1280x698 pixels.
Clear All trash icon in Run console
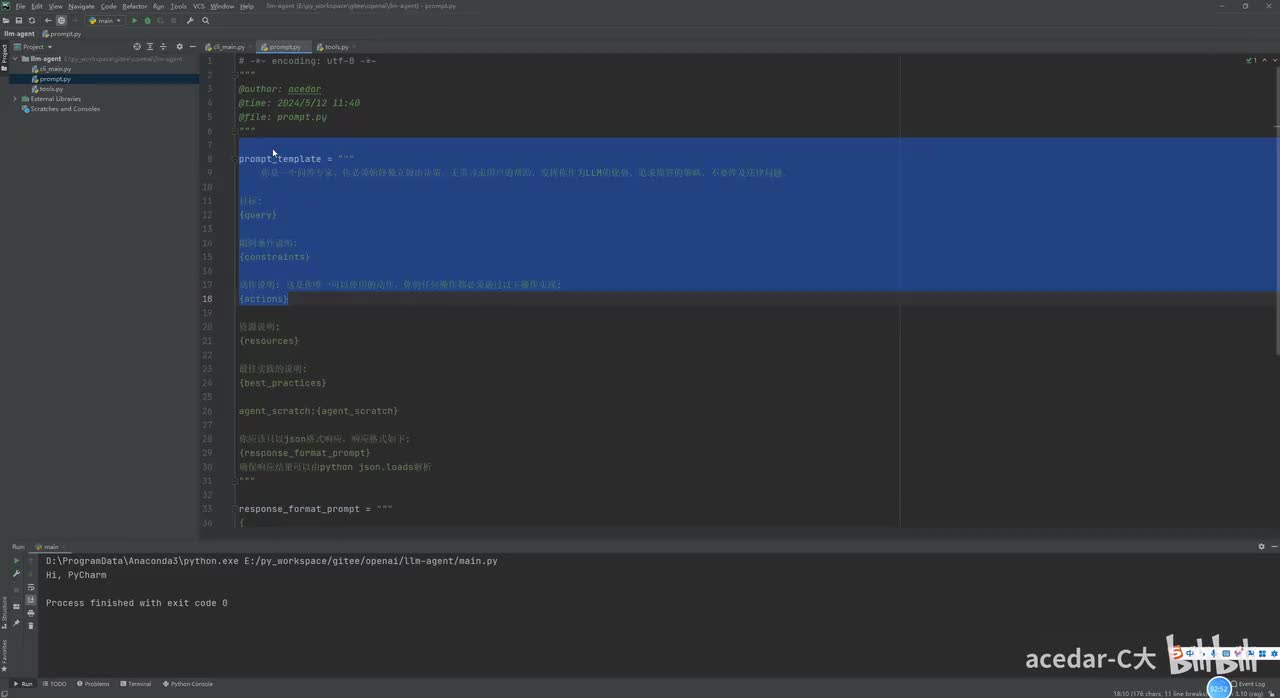(31, 626)
